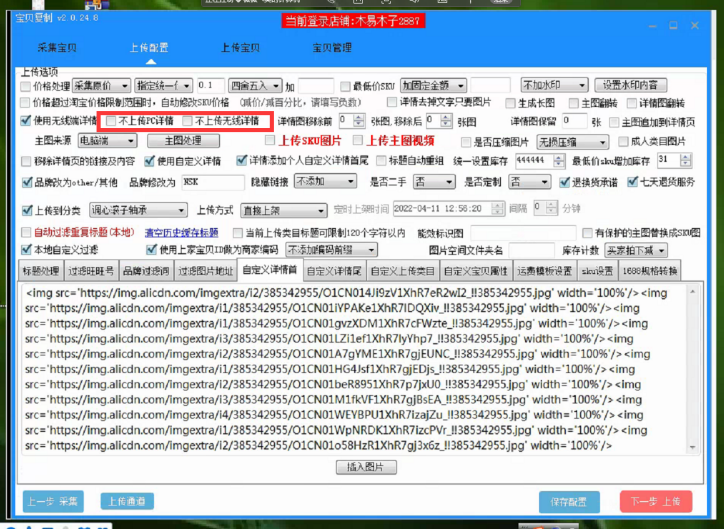Open the 宝贝管理 tab
The image size is (724, 529).
(332, 48)
